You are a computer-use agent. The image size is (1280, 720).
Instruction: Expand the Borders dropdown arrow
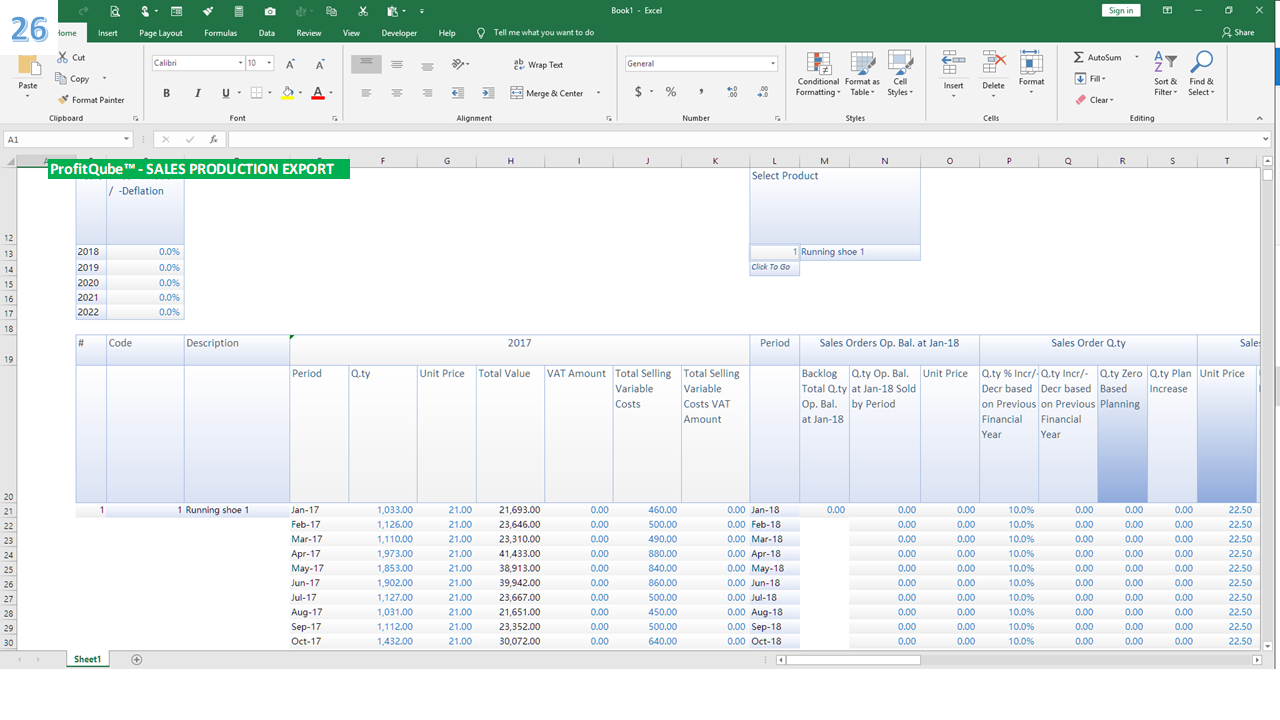(x=269, y=93)
